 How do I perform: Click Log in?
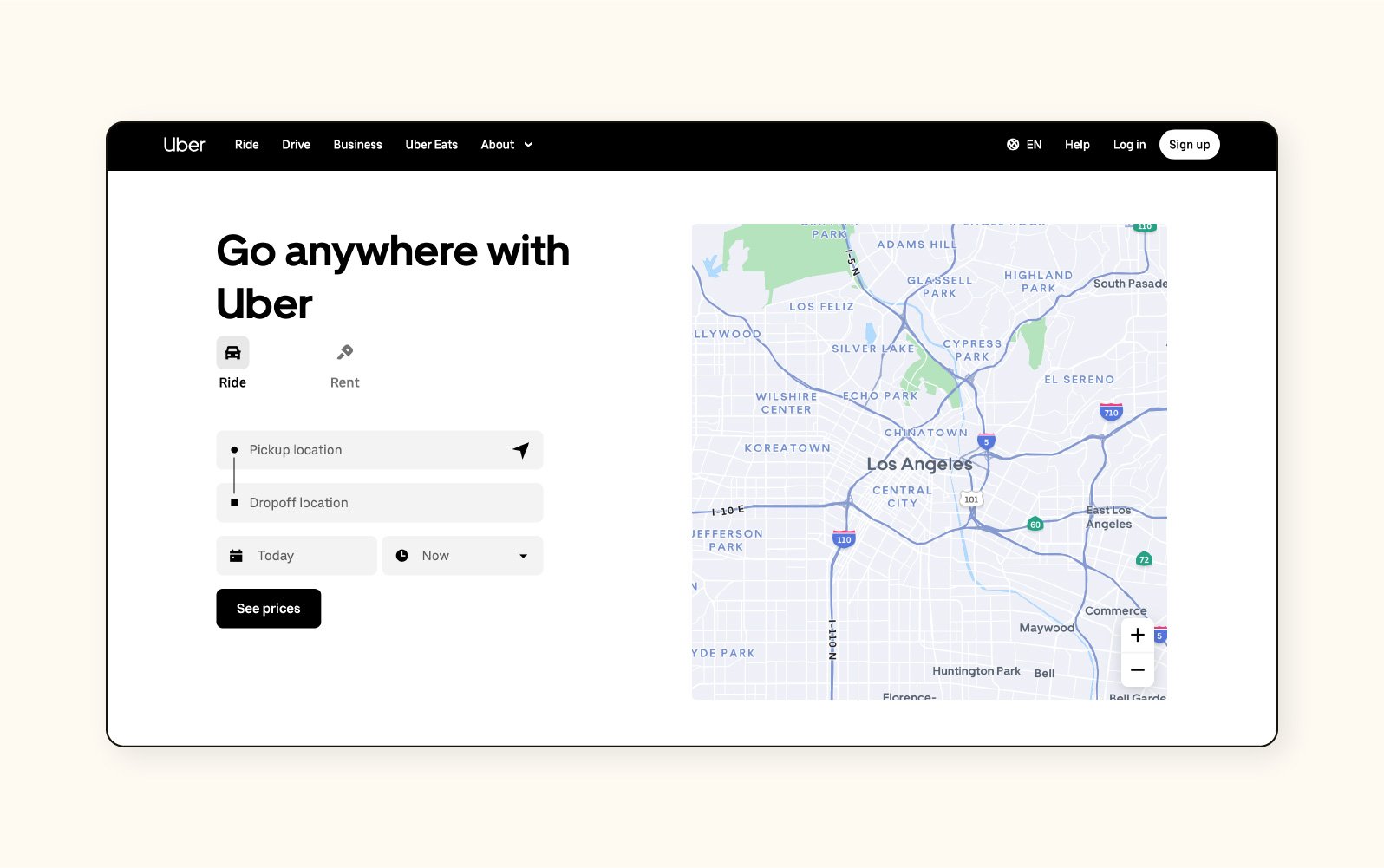(1129, 145)
